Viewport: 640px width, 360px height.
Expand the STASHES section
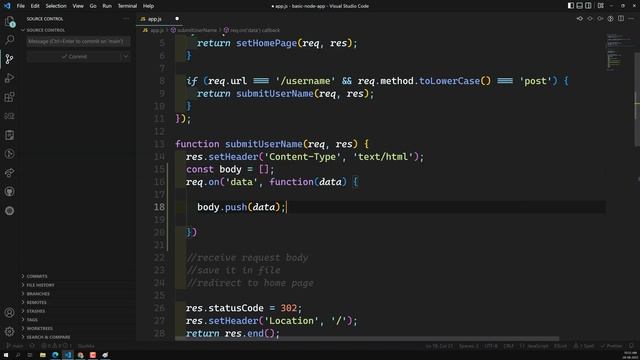[36, 311]
